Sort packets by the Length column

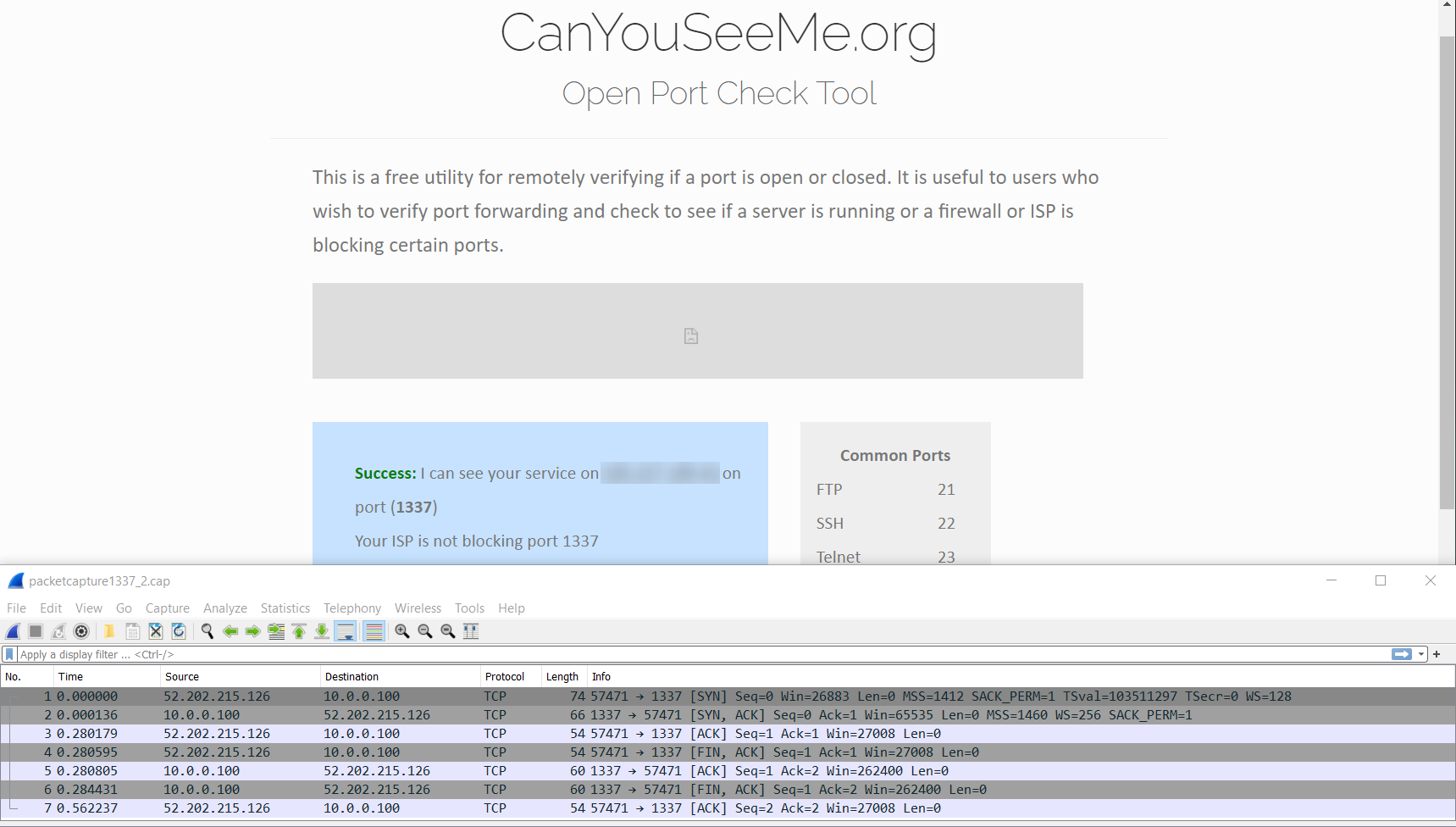click(564, 676)
